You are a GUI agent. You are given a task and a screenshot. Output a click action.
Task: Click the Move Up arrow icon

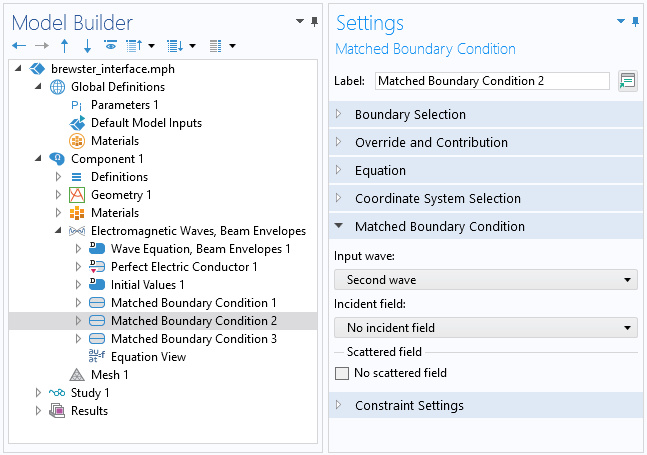[x=64, y=46]
